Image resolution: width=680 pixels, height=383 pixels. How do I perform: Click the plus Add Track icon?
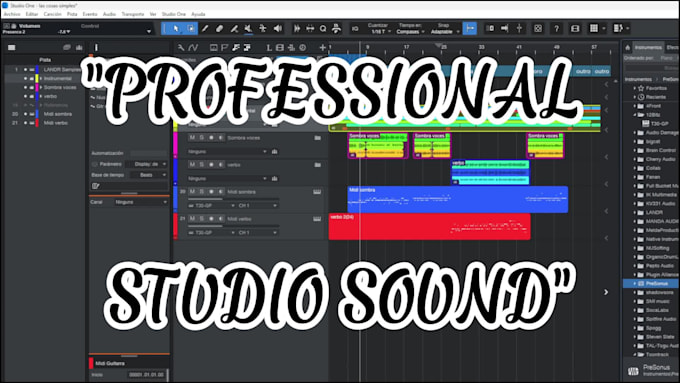[322, 47]
